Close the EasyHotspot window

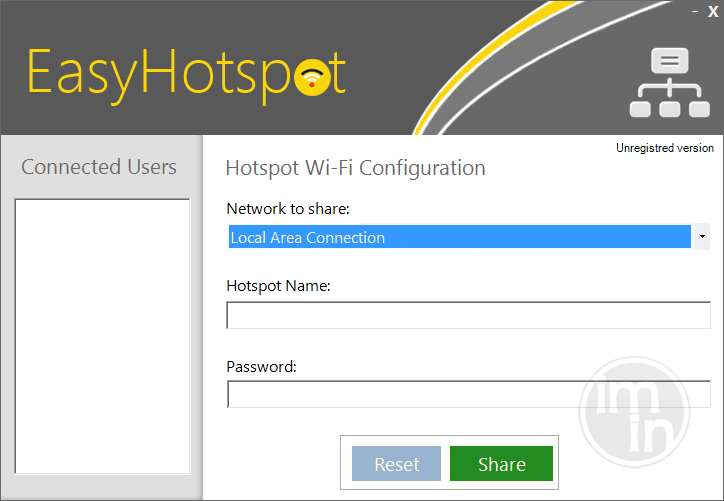[713, 12]
